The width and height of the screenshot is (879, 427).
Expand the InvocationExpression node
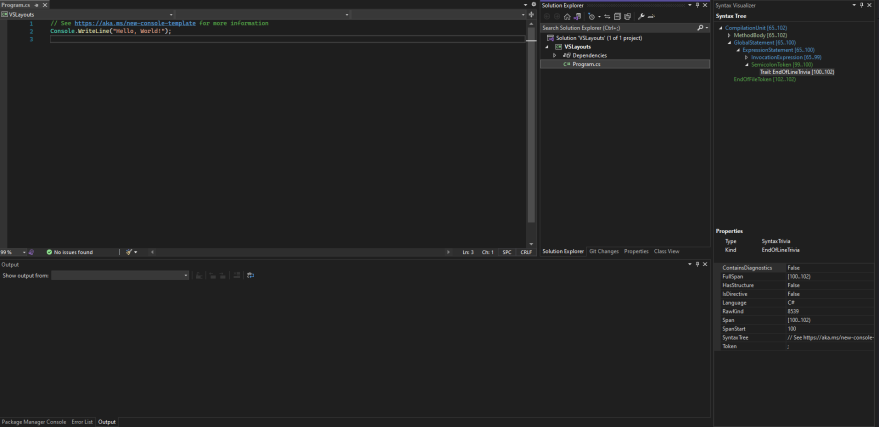[747, 57]
